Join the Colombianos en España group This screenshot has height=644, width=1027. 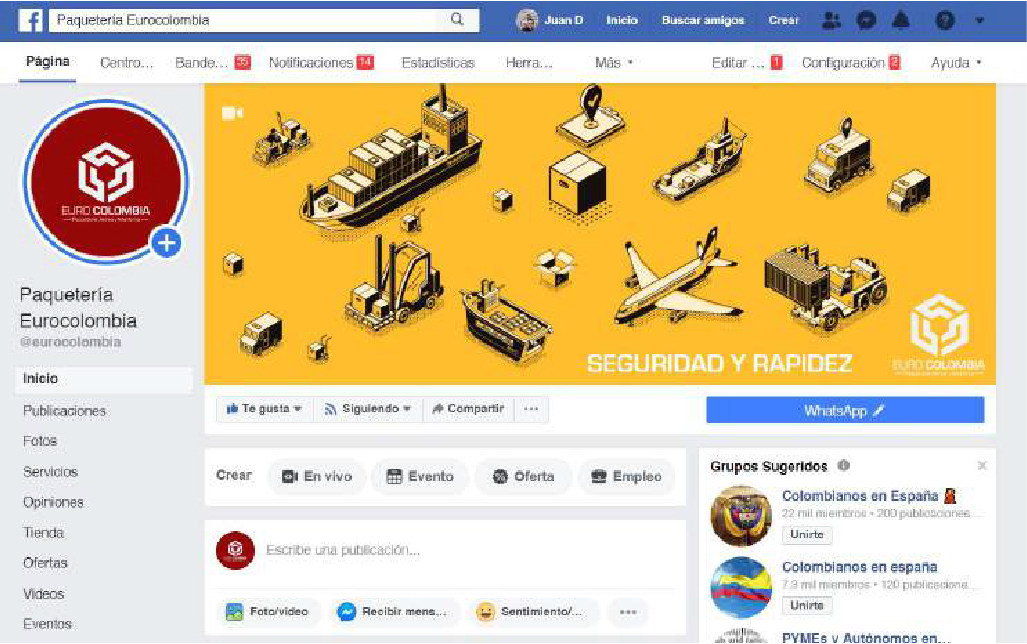pos(806,535)
